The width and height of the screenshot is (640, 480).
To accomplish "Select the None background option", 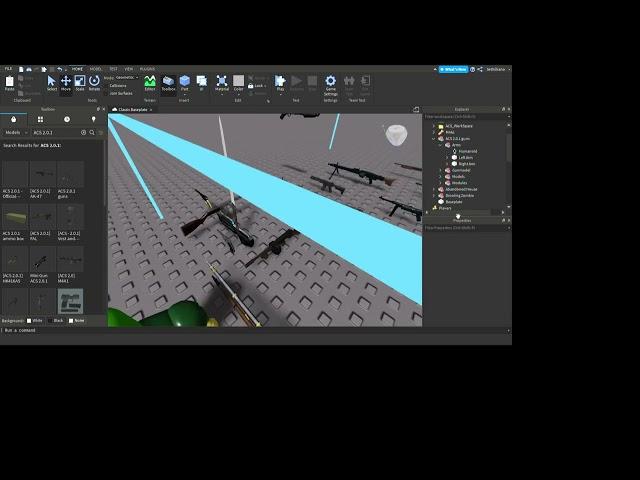I will (x=76, y=320).
